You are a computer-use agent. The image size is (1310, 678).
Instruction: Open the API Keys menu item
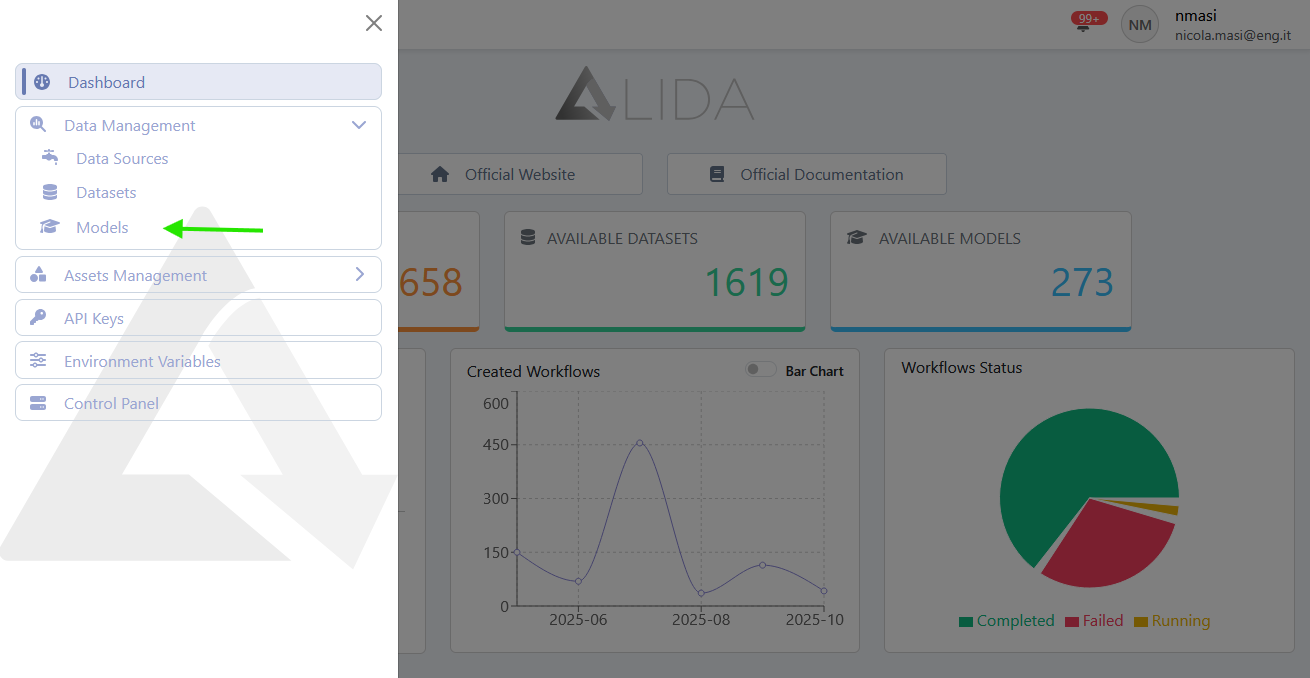click(x=198, y=318)
